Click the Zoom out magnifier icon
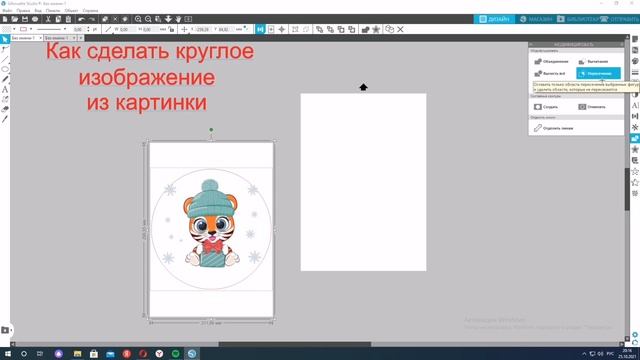This screenshot has height=360, width=640. click(148, 19)
